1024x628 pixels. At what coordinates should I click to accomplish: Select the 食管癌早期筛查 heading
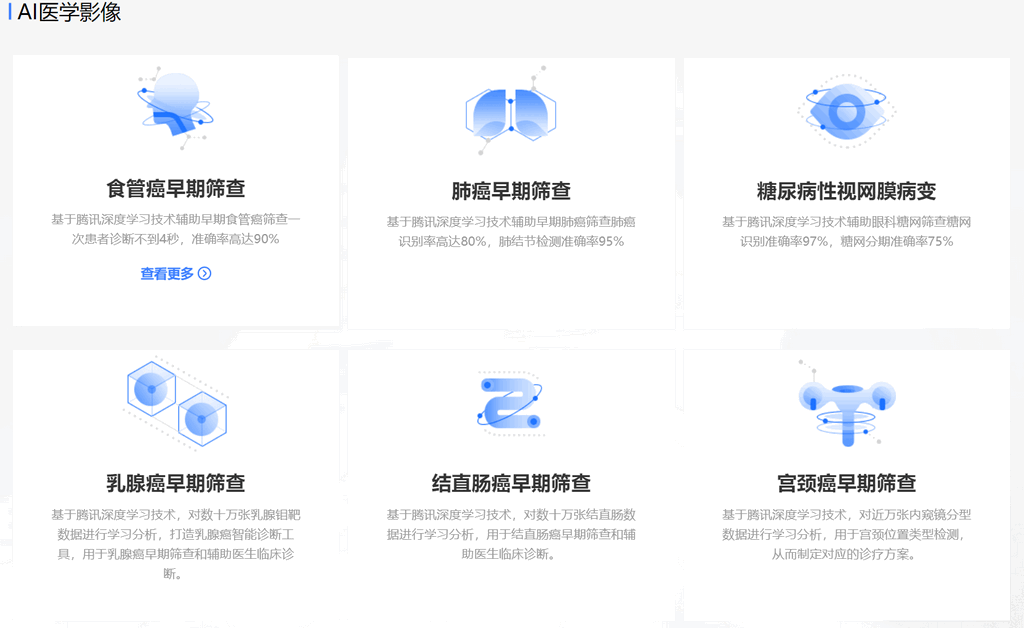pyautogui.click(x=176, y=189)
